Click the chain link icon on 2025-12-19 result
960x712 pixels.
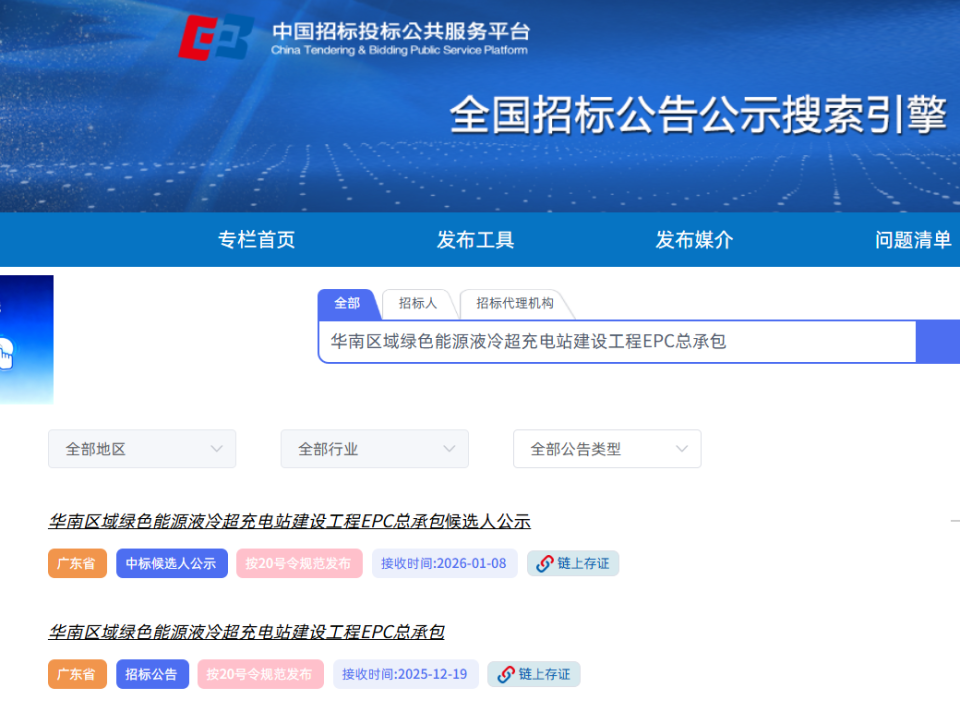click(506, 674)
